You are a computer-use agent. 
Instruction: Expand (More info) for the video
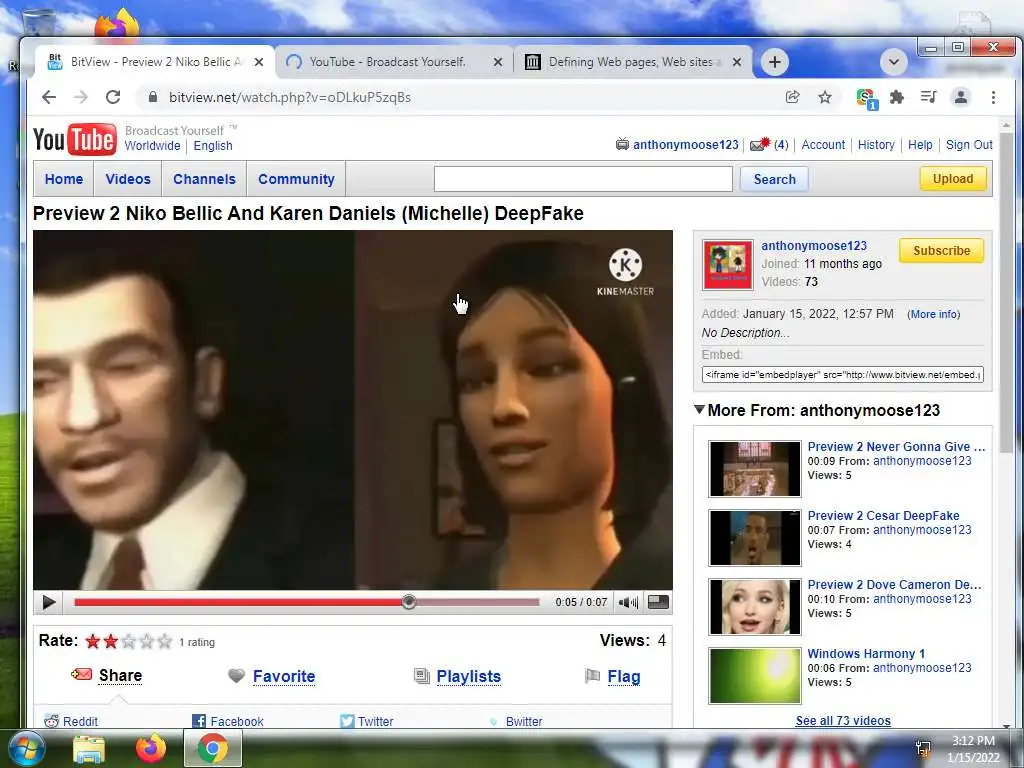(x=933, y=314)
